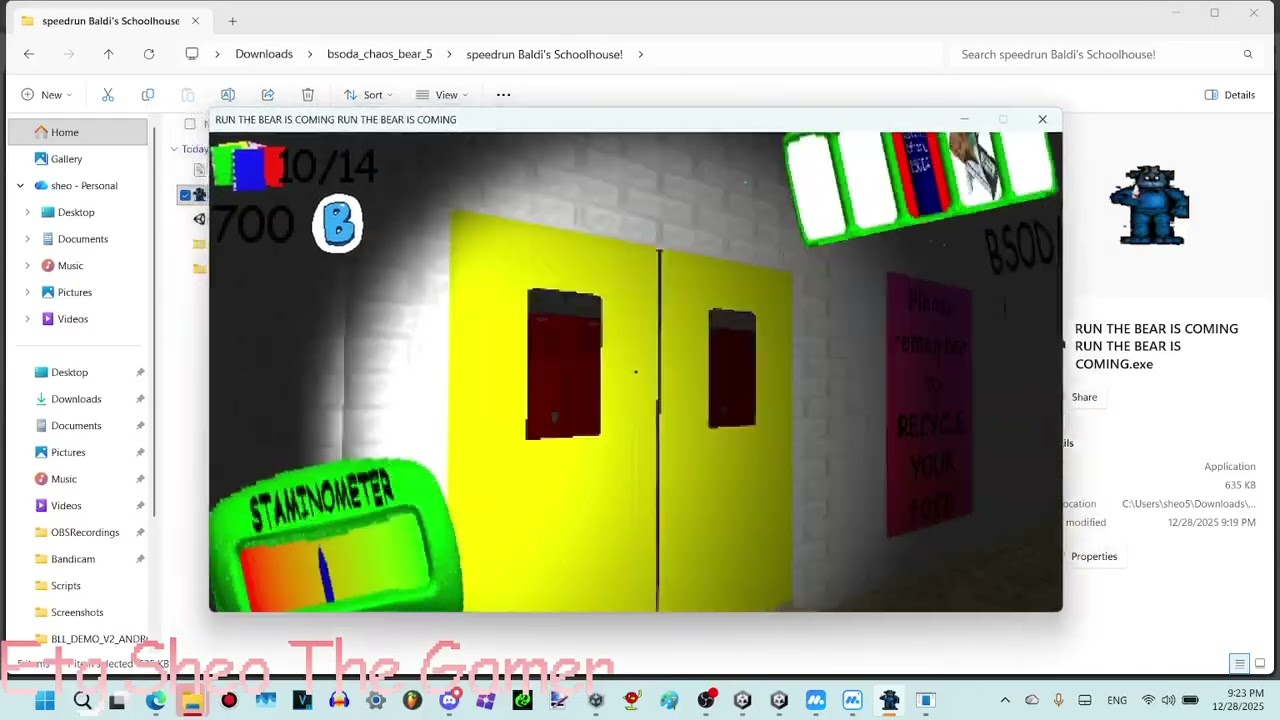Select the speedrun Baldi's Schoolhouse tab
The image size is (1280, 720).
pos(108,21)
